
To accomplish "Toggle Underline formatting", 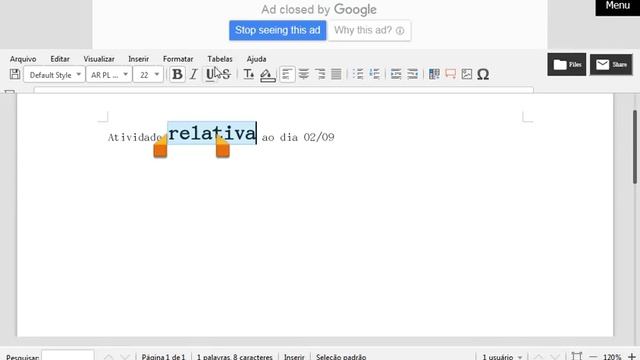I will 210,74.
